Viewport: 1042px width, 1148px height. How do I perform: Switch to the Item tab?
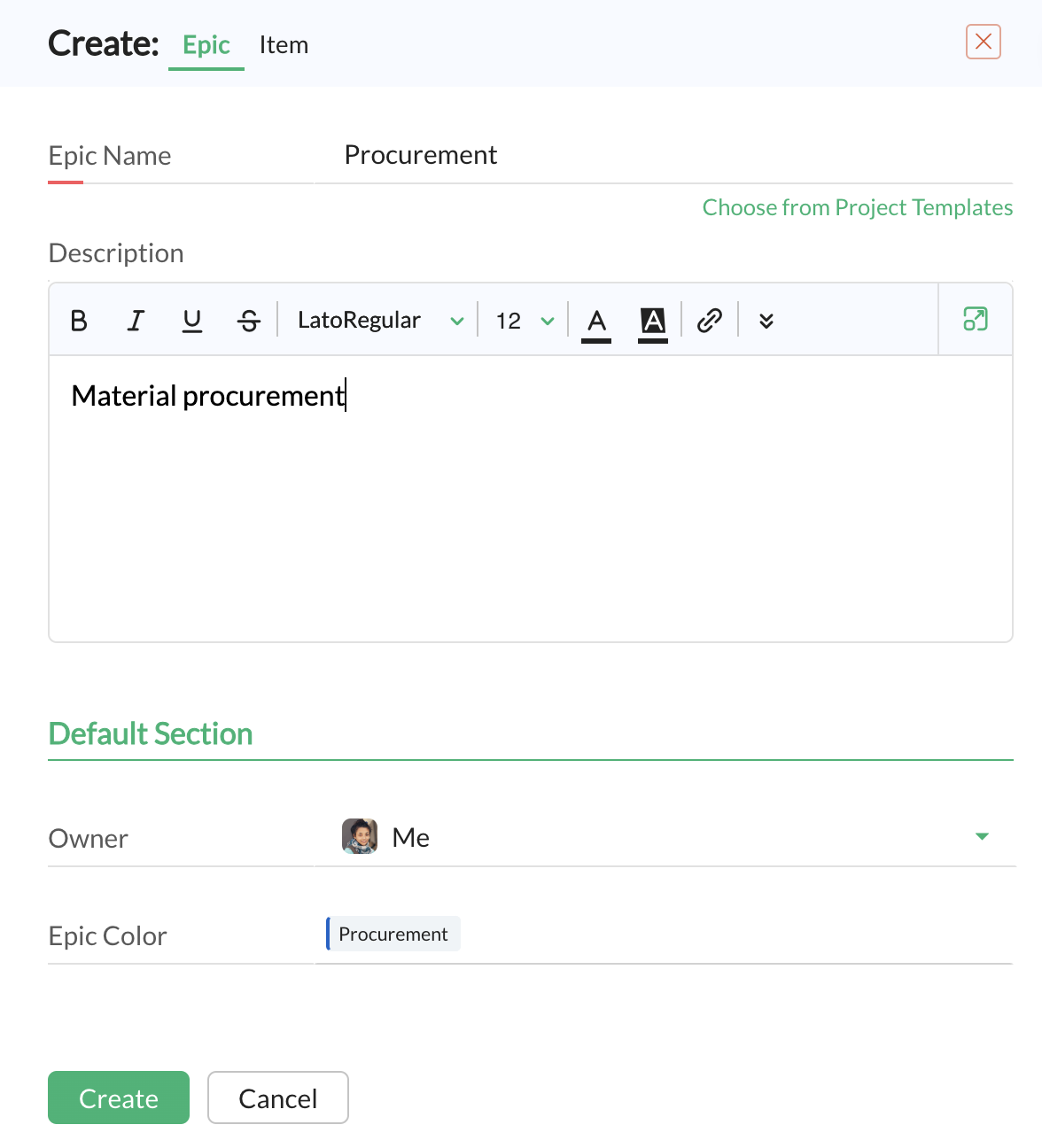[284, 45]
